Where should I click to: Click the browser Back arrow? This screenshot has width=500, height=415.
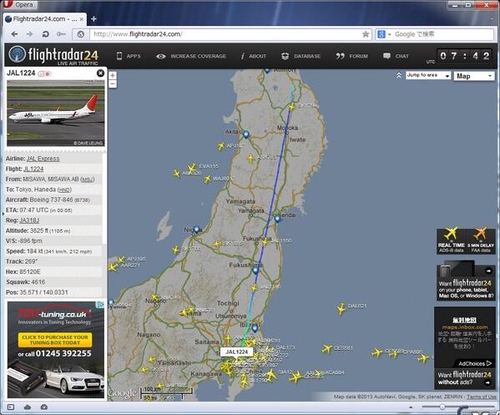coord(14,34)
